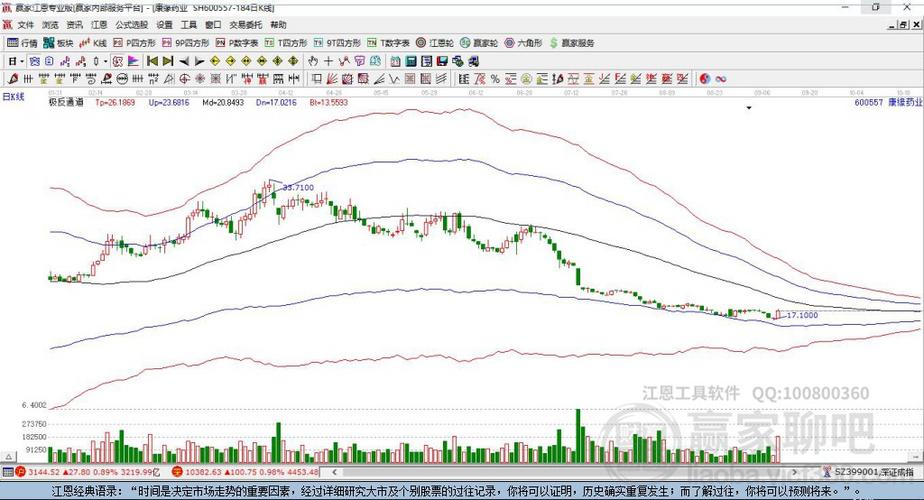
Task: Click the black right arrow icon
Action: point(199,61)
